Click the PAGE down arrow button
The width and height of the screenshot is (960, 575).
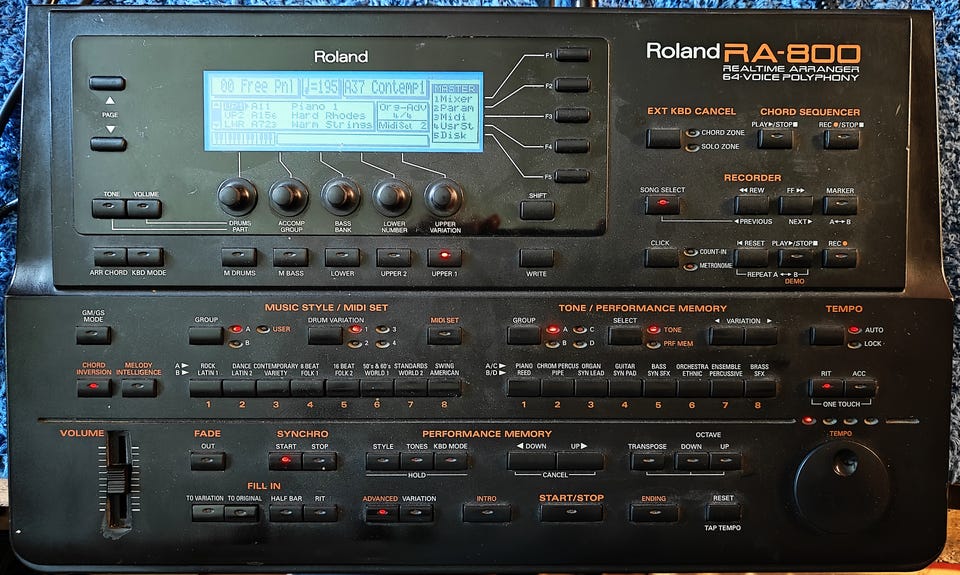coord(108,144)
